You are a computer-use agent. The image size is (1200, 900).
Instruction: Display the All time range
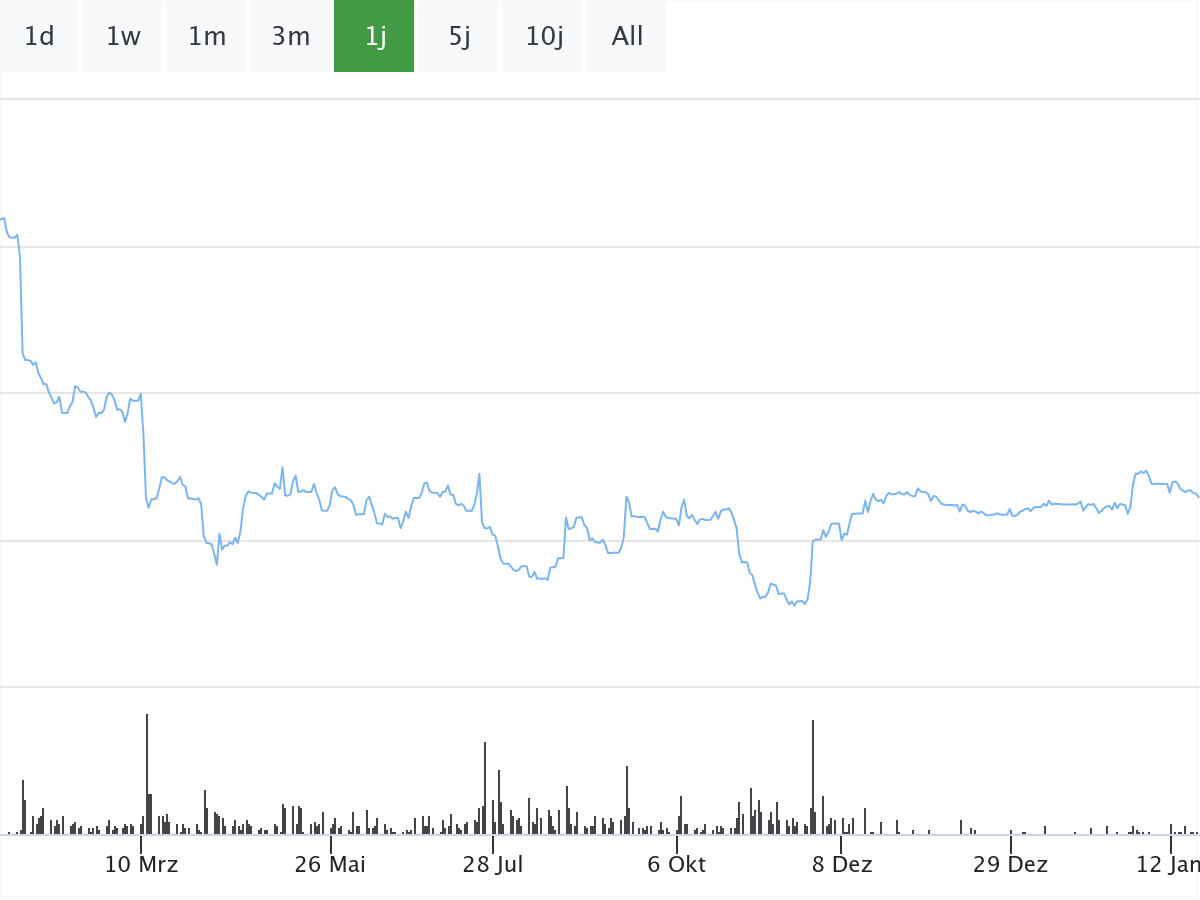(x=627, y=37)
